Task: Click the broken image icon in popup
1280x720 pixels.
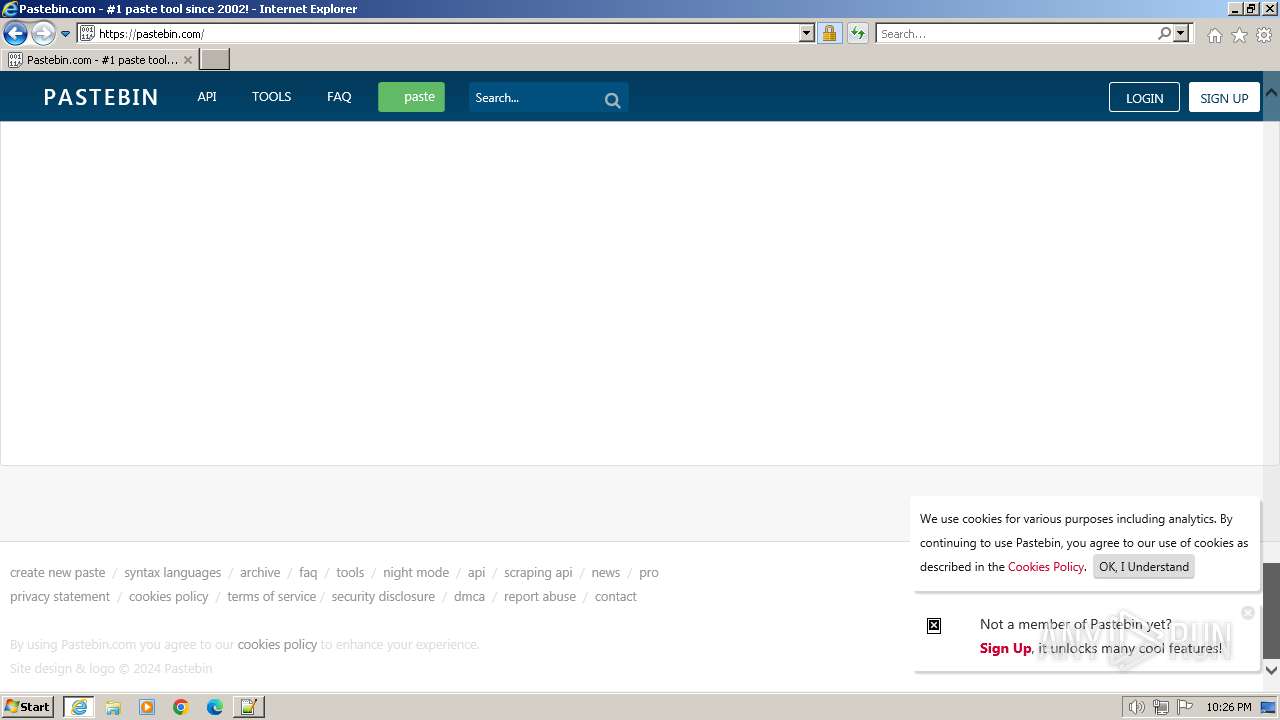Action: pyautogui.click(x=934, y=626)
